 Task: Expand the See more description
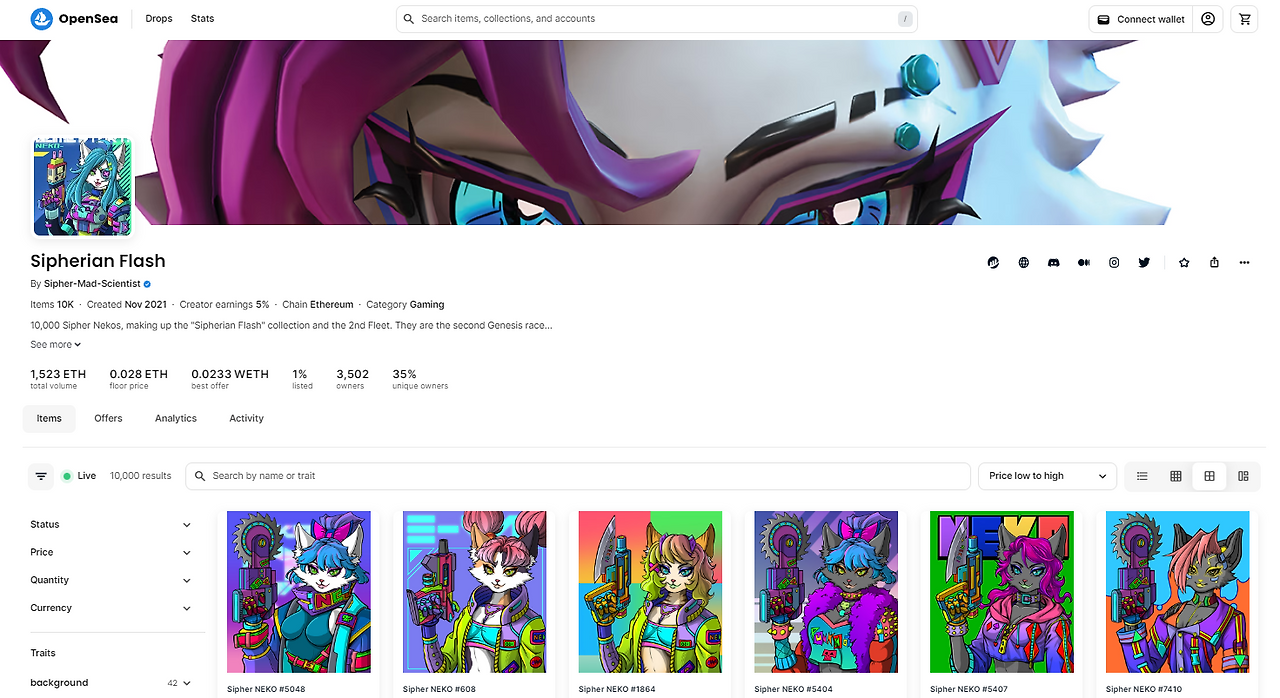click(x=55, y=344)
